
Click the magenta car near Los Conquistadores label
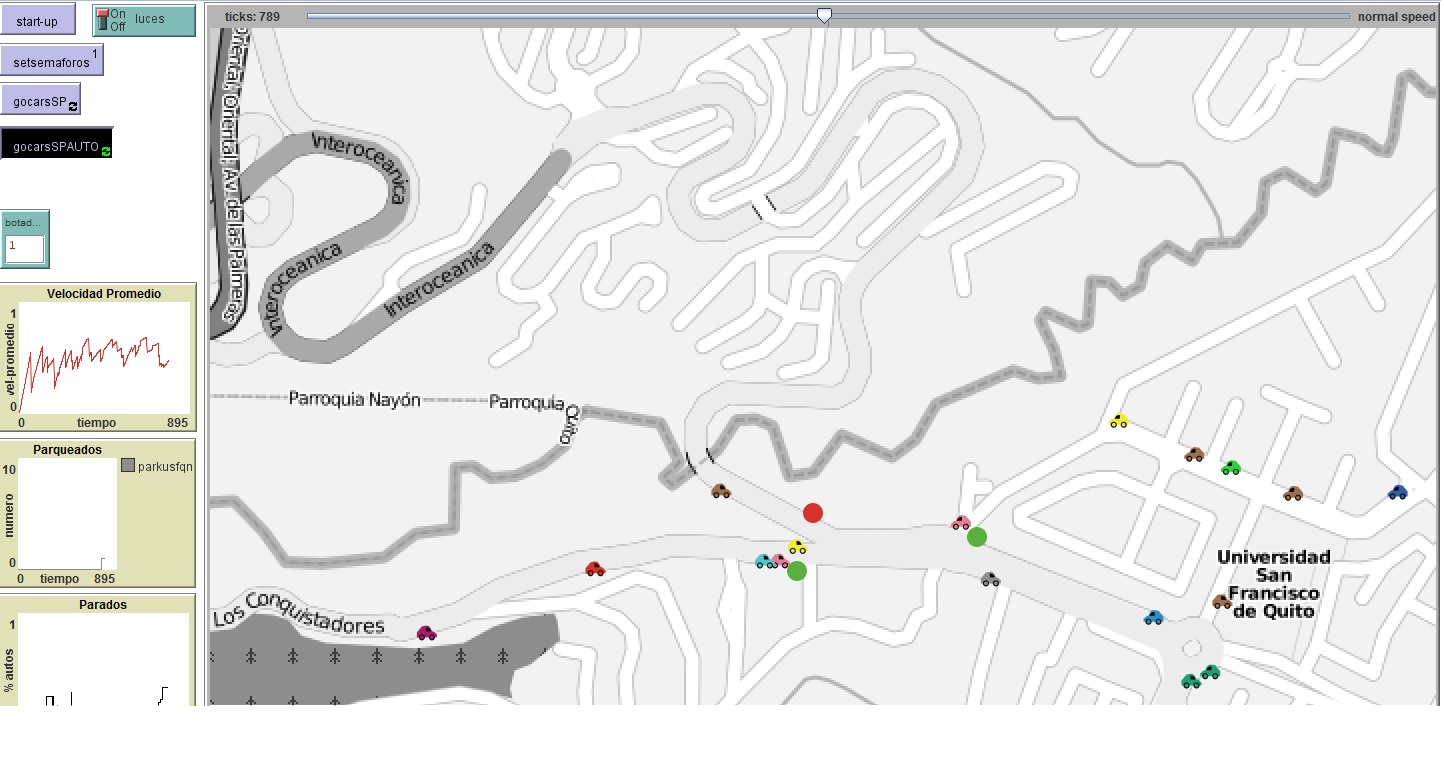(x=426, y=633)
